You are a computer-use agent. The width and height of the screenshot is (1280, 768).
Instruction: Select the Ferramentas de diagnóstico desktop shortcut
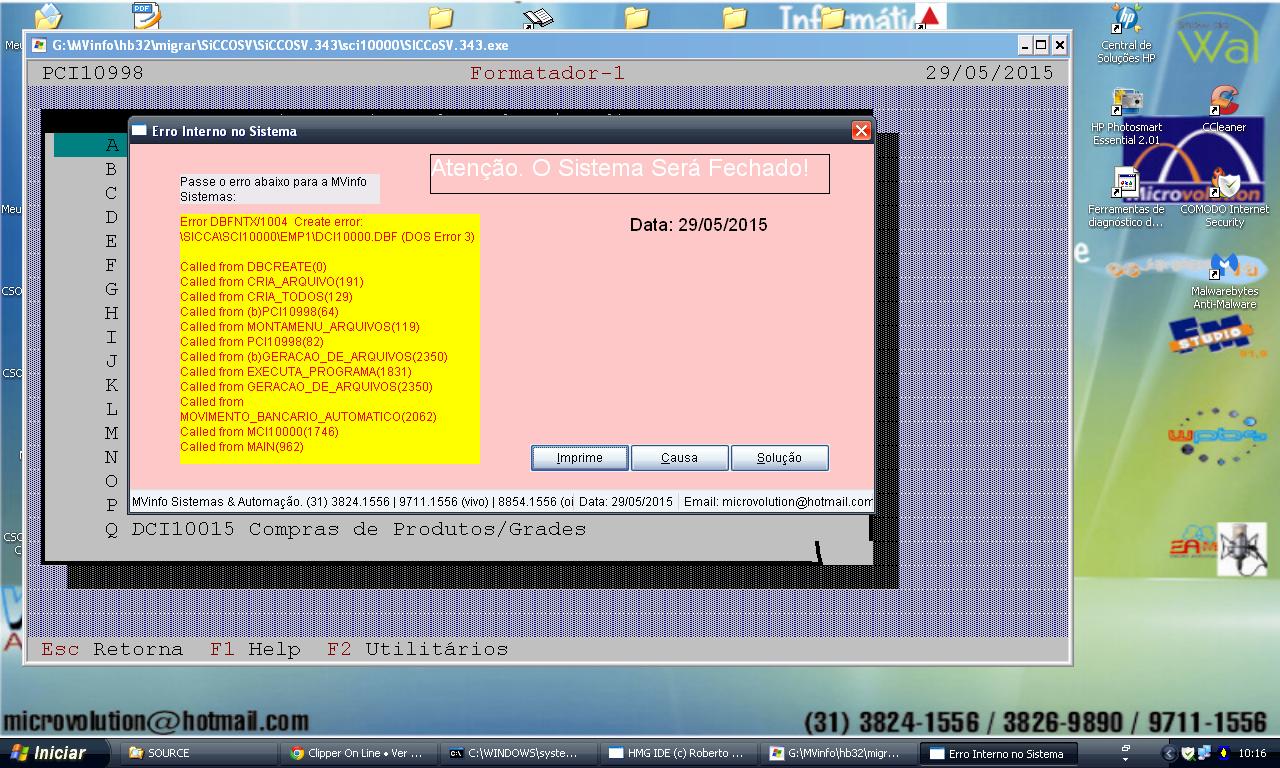coord(1126,198)
